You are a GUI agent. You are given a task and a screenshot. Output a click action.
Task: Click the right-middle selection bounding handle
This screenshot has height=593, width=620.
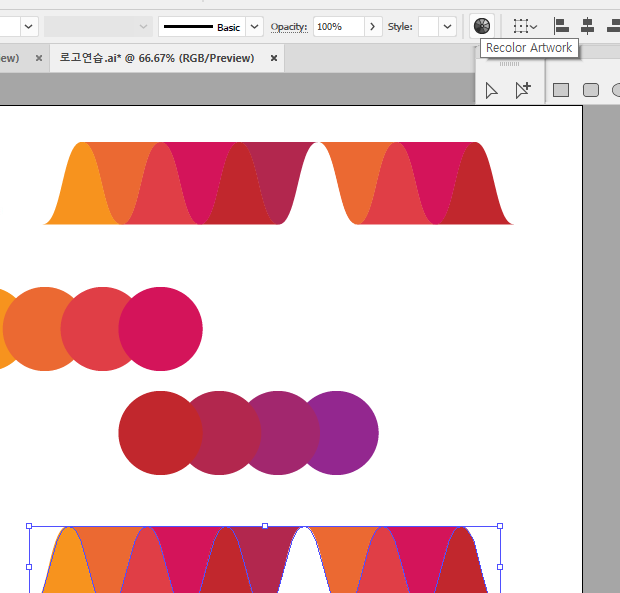[x=500, y=567]
